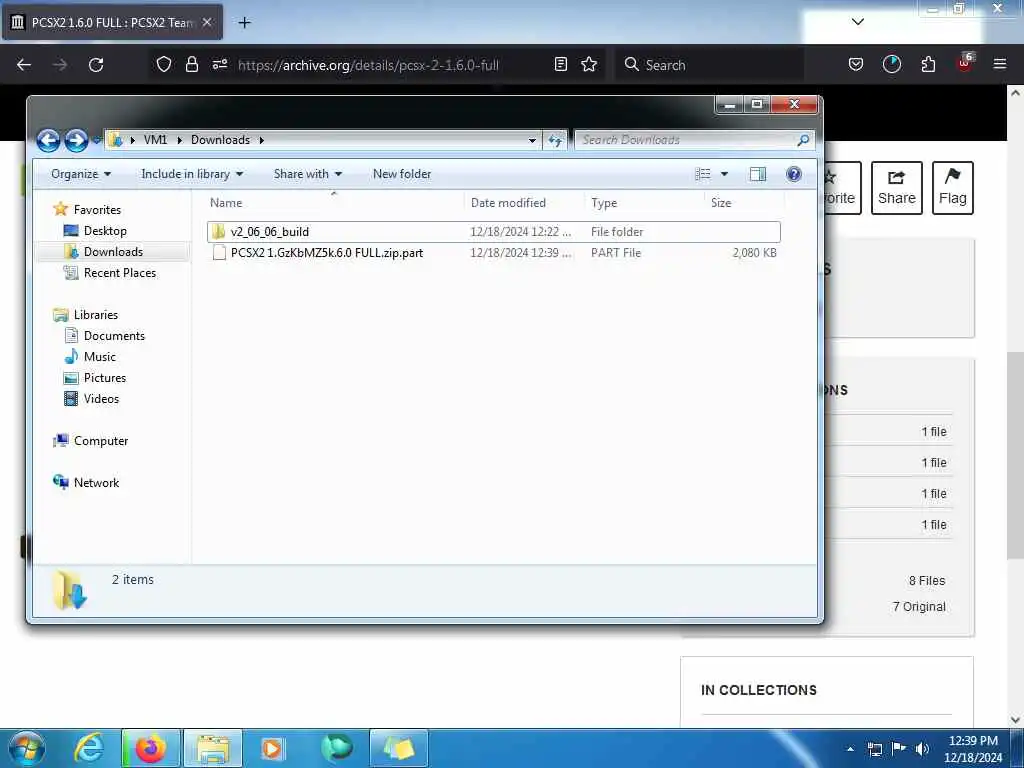
Task: Launch Internet Explorer from taskbar
Action: click(x=88, y=748)
